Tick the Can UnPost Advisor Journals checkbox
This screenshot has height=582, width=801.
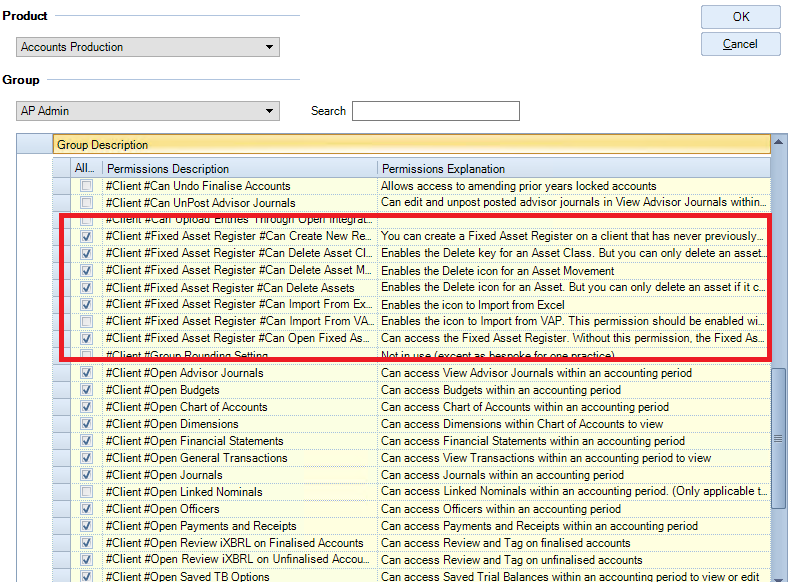coord(87,203)
